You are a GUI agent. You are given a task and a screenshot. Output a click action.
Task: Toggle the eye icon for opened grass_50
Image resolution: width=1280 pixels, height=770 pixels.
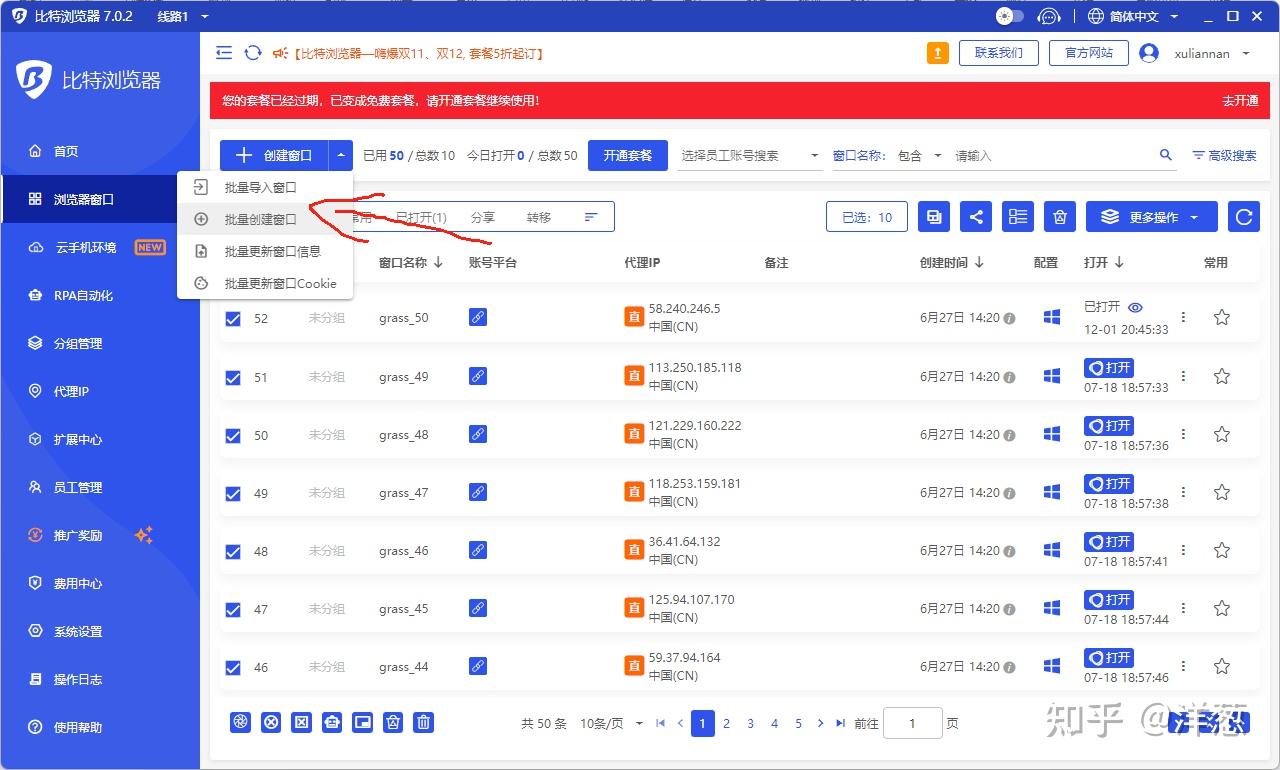coord(1135,307)
